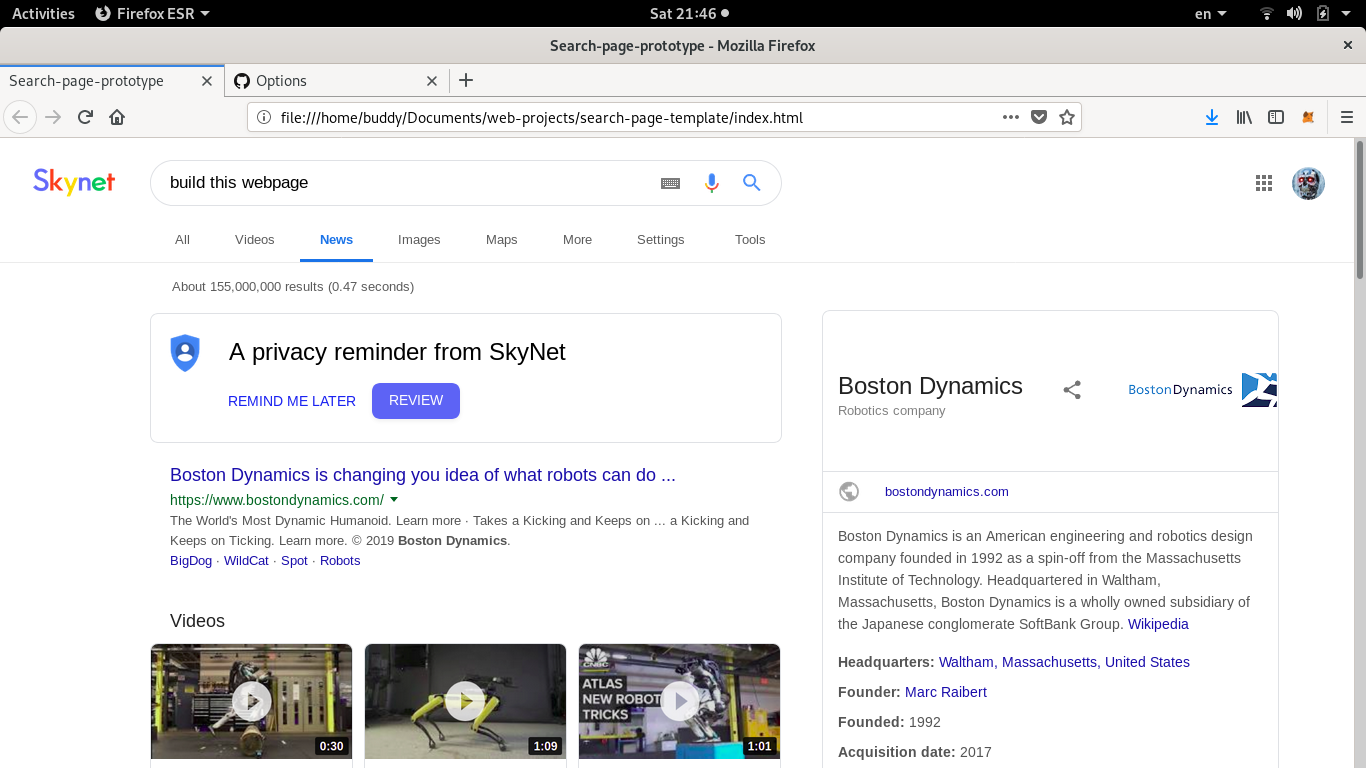1366x768 pixels.
Task: Activate voice search microphone icon
Action: click(x=711, y=183)
